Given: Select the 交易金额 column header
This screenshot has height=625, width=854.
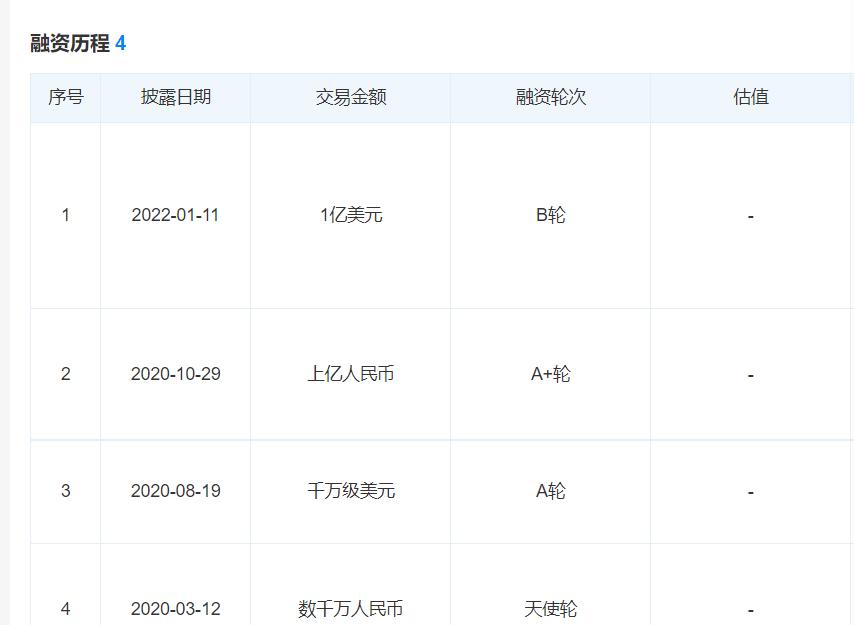Looking at the screenshot, I should pos(351,97).
